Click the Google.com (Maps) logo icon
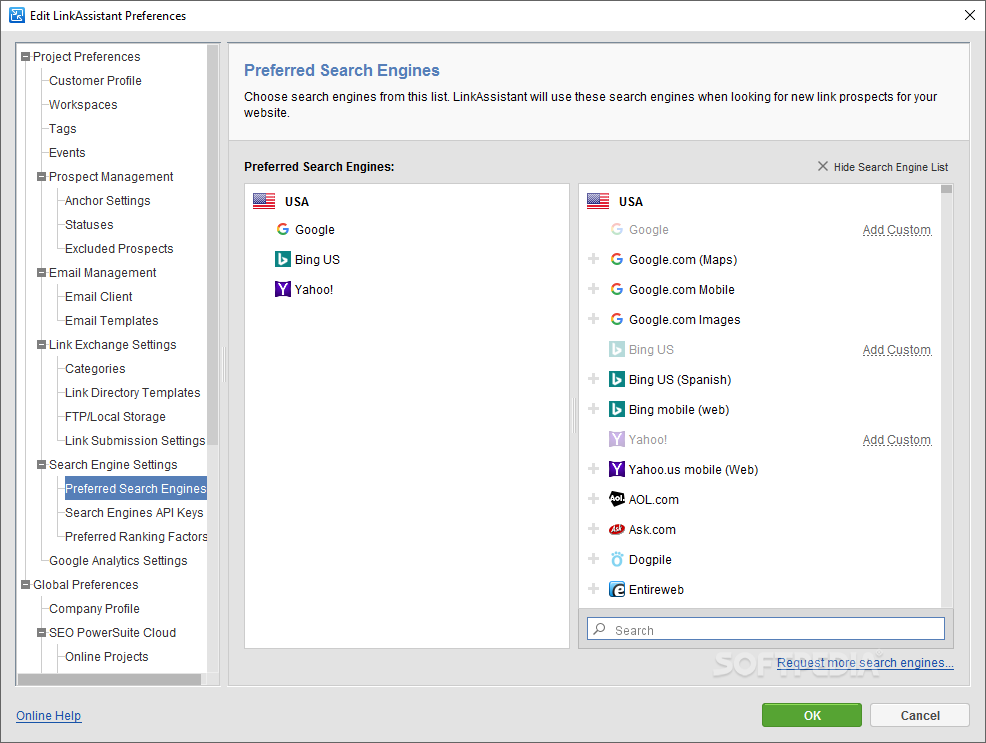This screenshot has width=986, height=743. coord(617,259)
